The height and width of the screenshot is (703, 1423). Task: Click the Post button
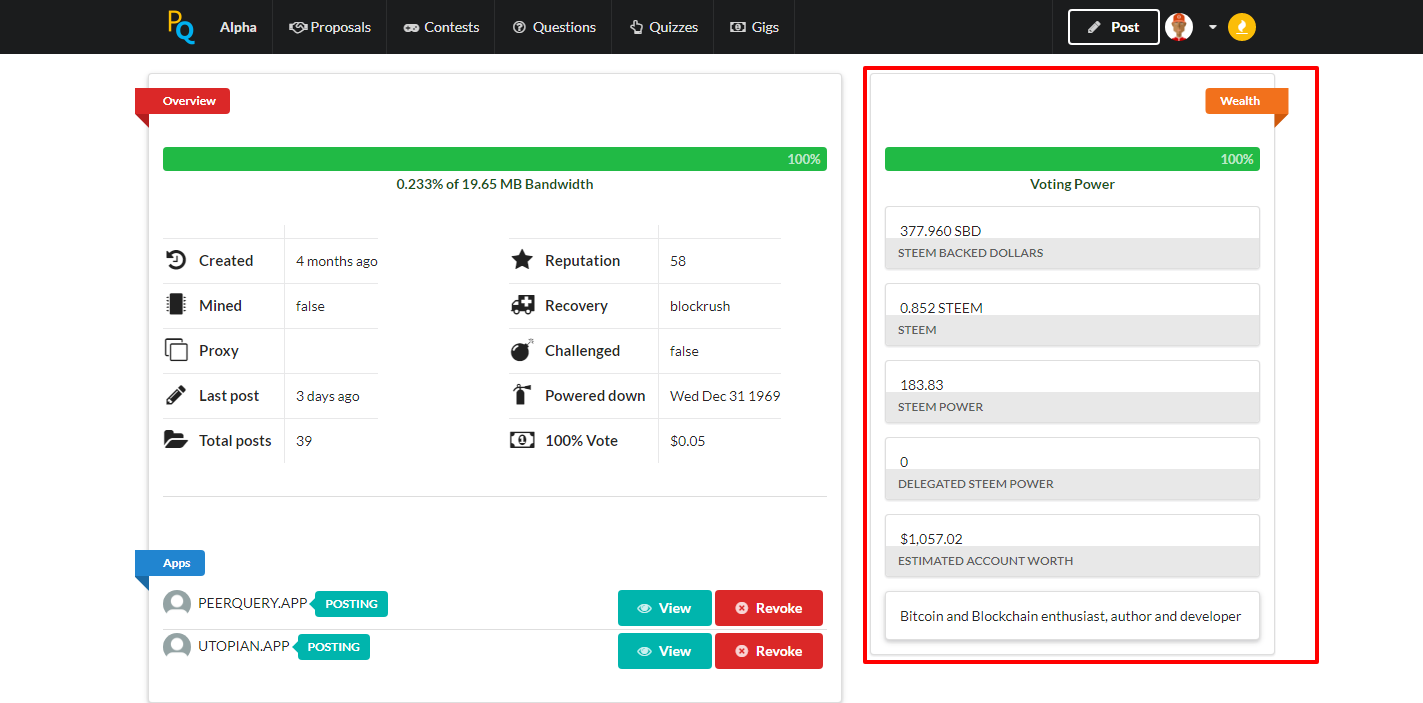(x=1114, y=27)
